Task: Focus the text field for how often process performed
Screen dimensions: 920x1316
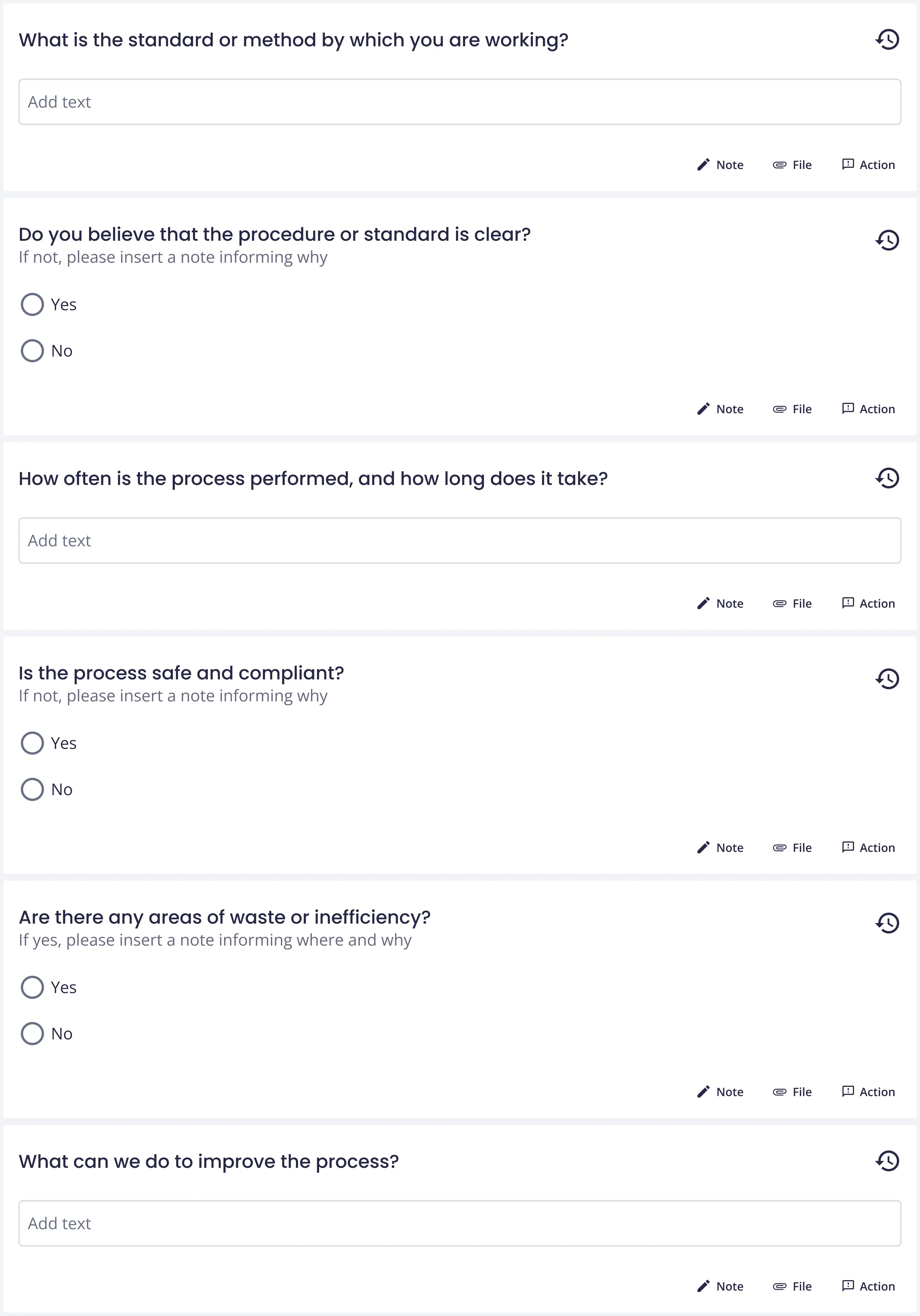Action: (x=460, y=541)
